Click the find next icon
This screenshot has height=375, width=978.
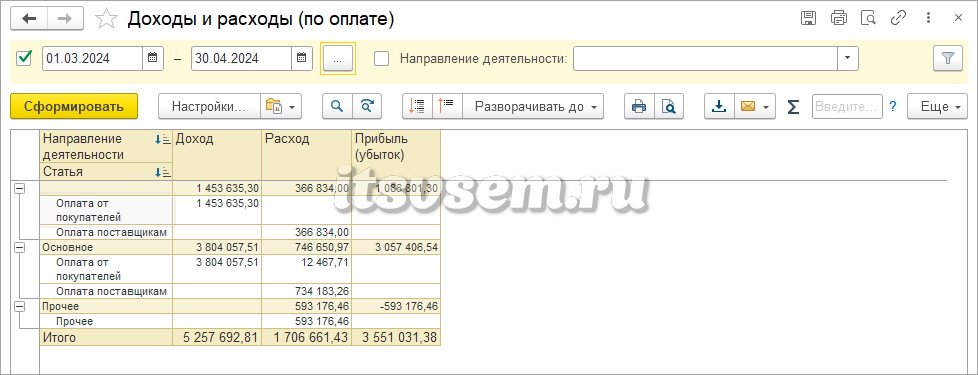367,107
